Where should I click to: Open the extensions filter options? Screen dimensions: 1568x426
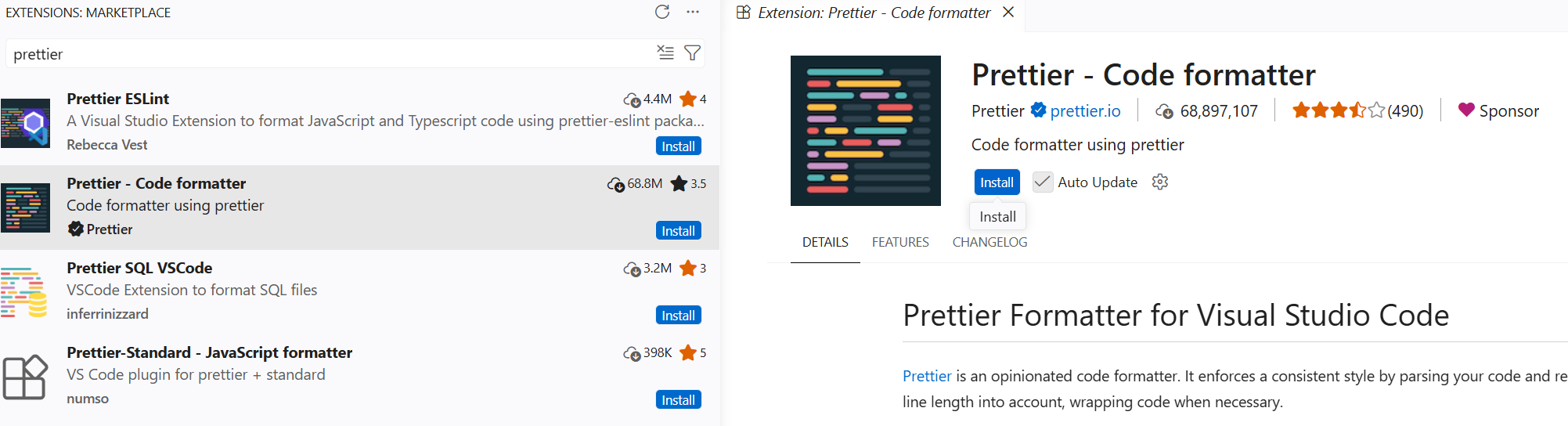[692, 52]
